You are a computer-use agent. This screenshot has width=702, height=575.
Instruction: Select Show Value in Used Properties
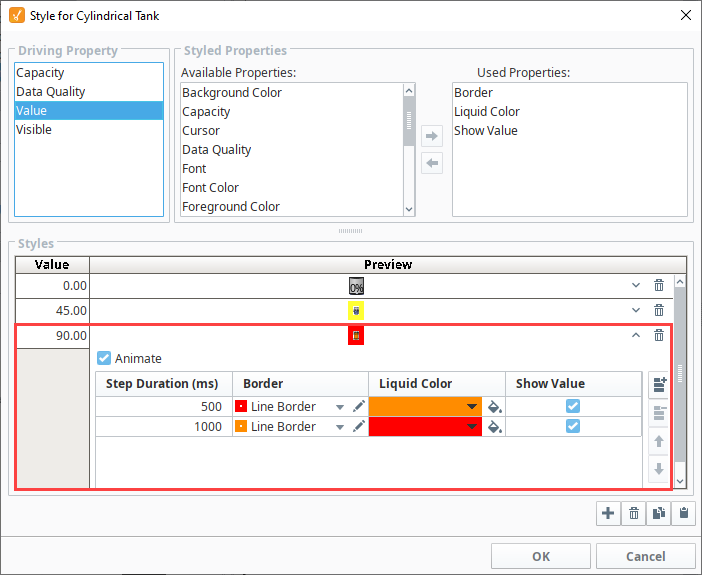[569, 131]
